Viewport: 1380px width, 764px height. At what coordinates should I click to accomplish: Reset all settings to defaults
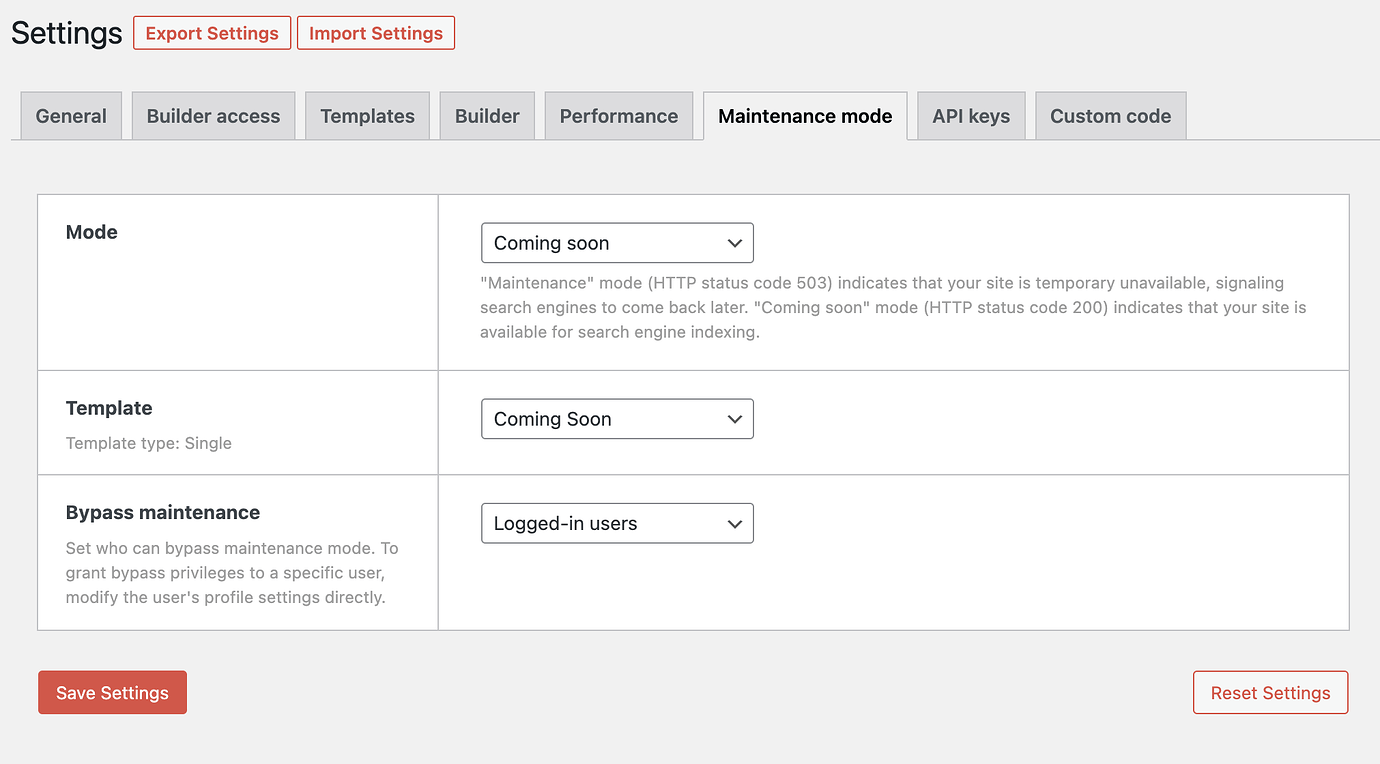point(1270,692)
